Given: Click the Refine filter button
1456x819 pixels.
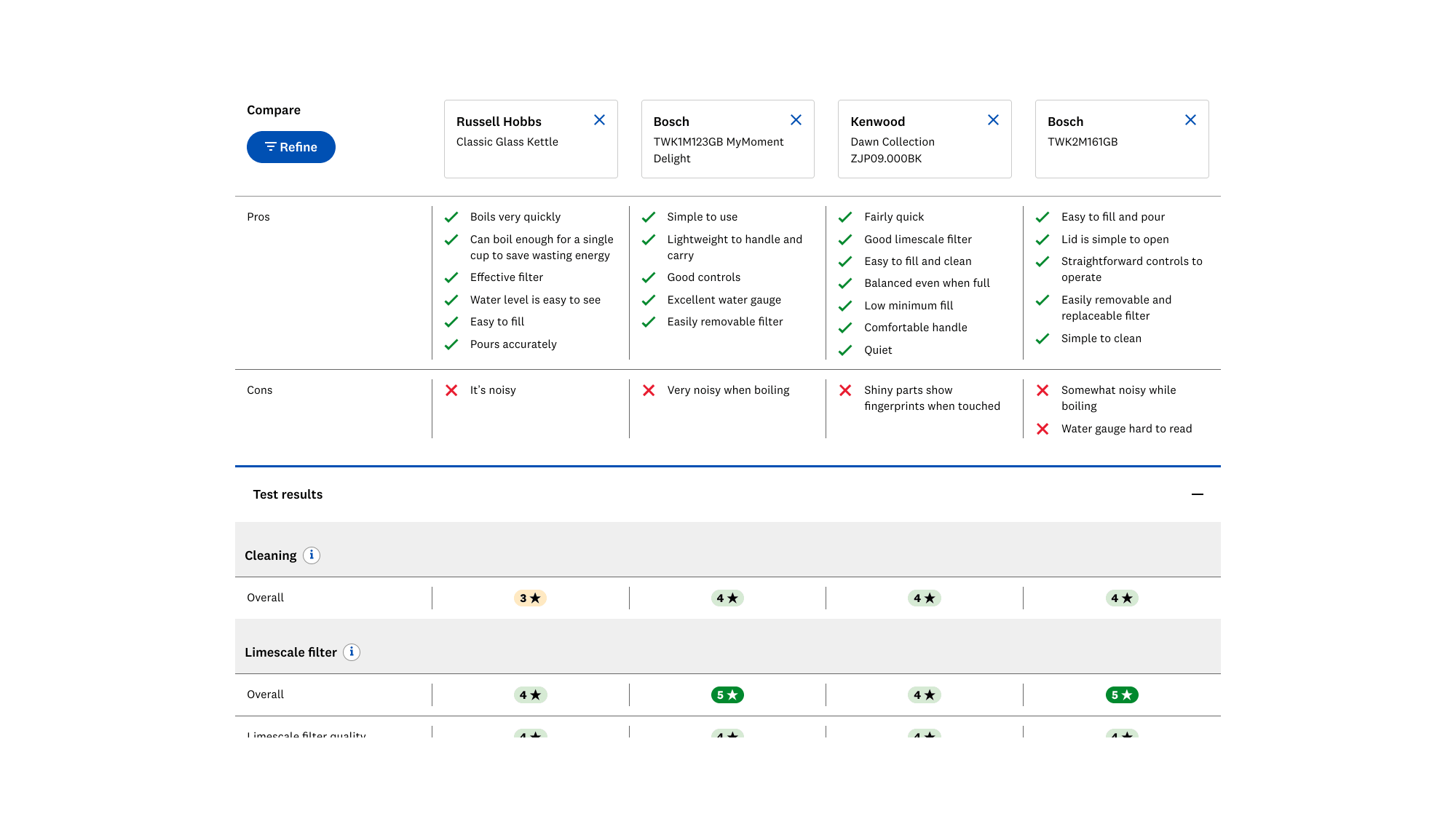Looking at the screenshot, I should (x=290, y=147).
